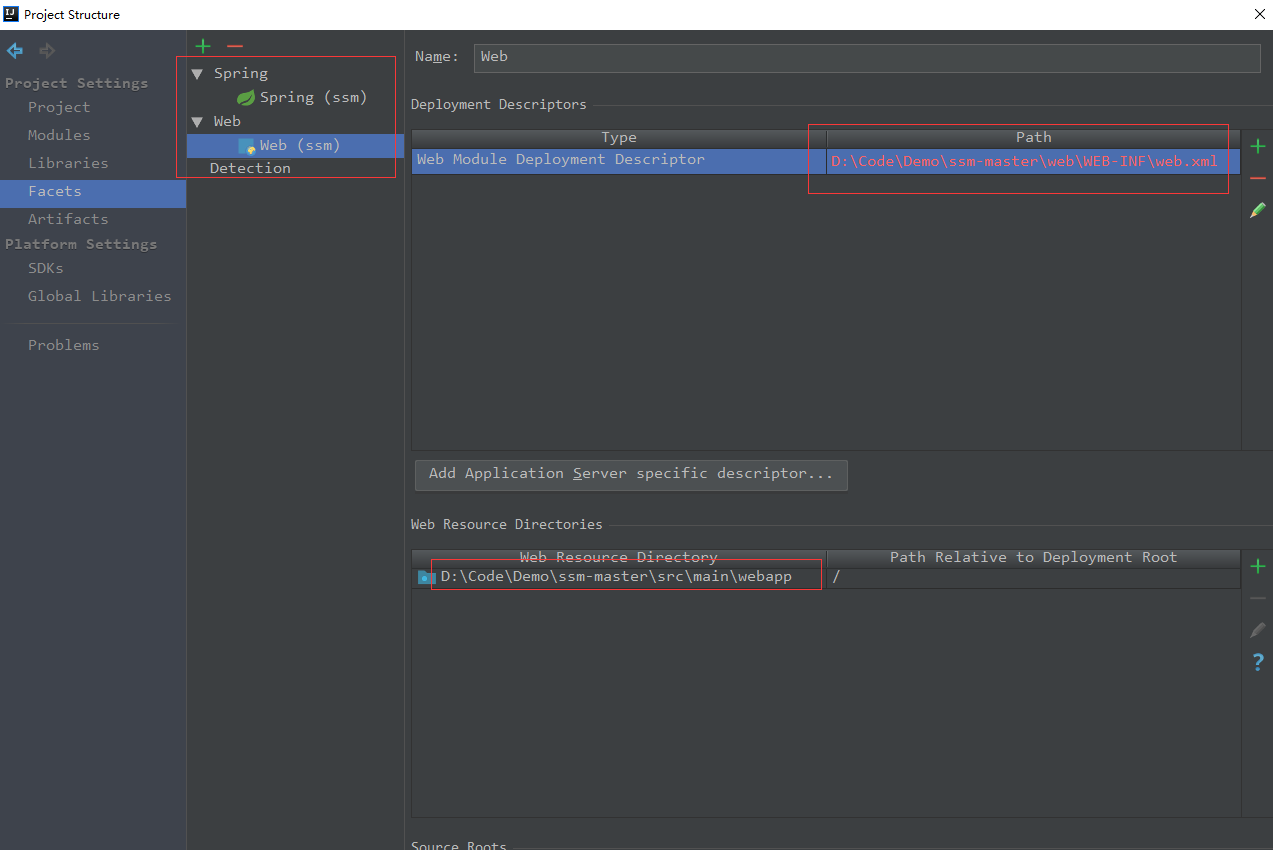Click the Web (ssm) facet icon
This screenshot has width=1273, height=850.
pos(247,146)
